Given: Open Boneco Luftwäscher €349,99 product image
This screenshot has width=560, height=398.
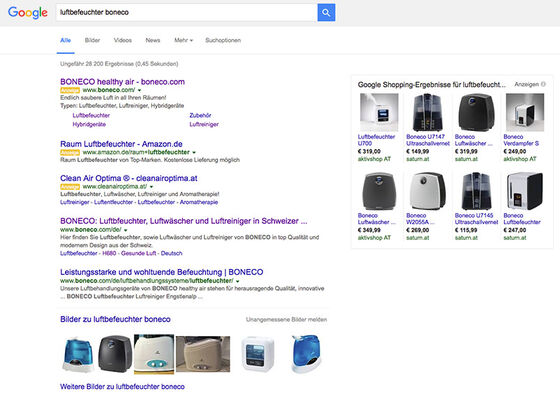Looking at the screenshot, I should [379, 191].
